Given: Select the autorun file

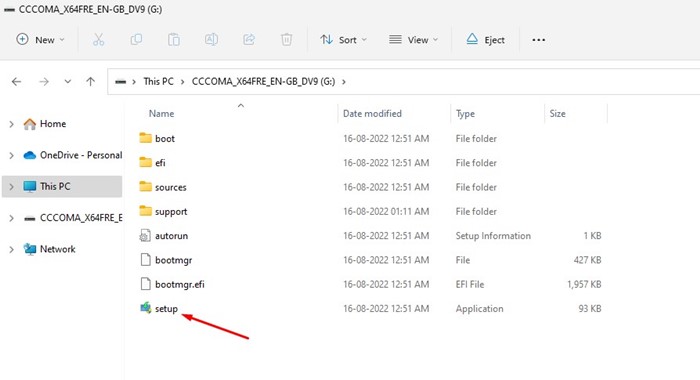Looking at the screenshot, I should [171, 236].
